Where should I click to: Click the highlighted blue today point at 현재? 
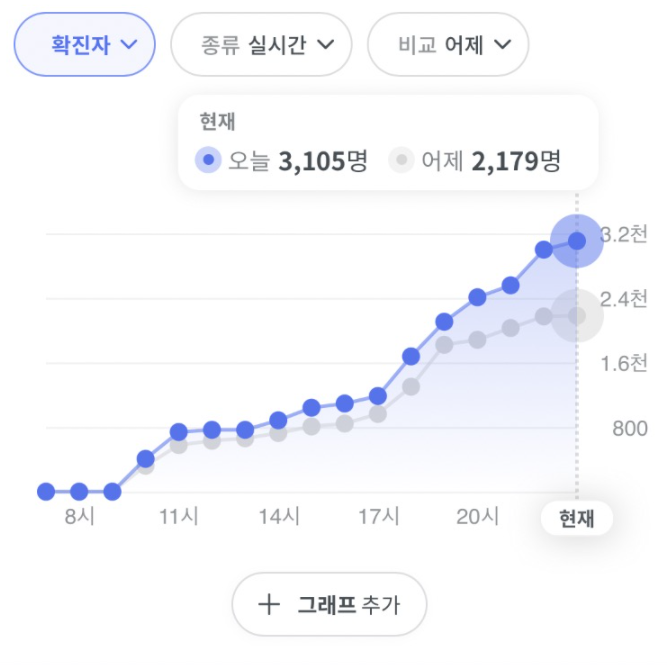577,241
